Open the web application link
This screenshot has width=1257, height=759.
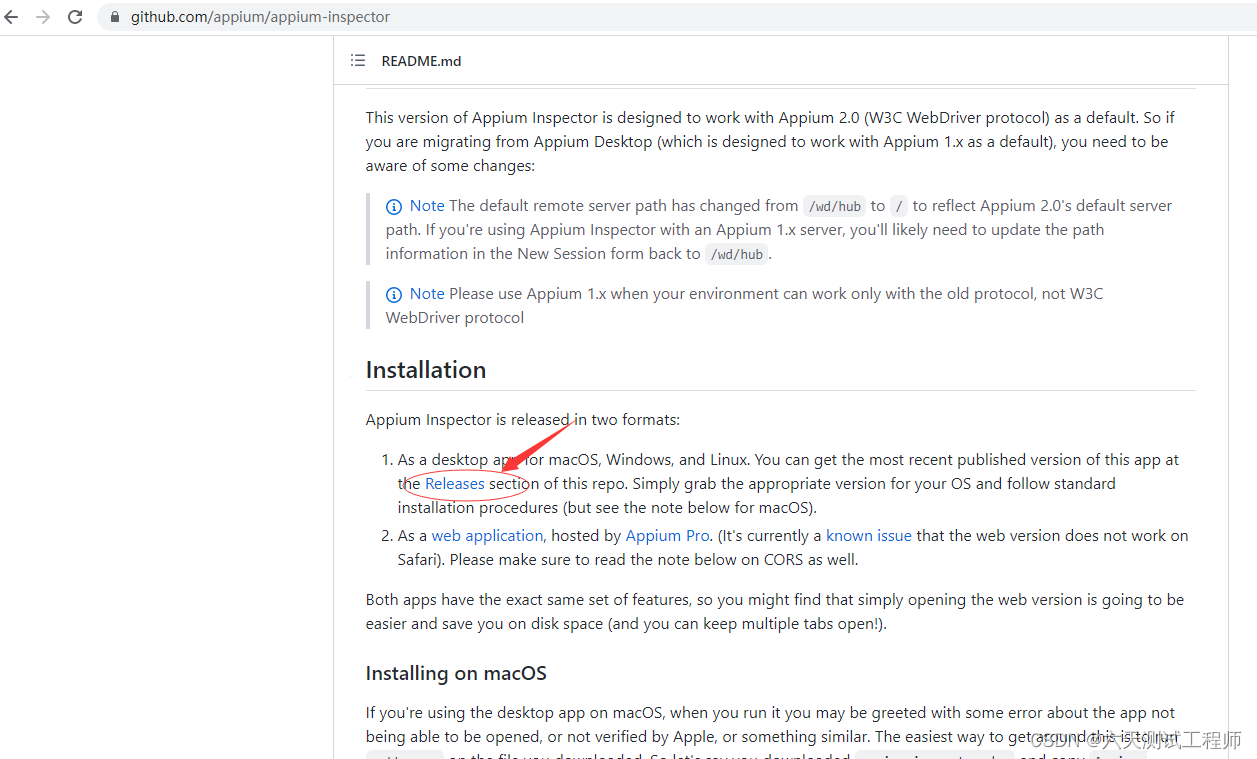pyautogui.click(x=487, y=535)
